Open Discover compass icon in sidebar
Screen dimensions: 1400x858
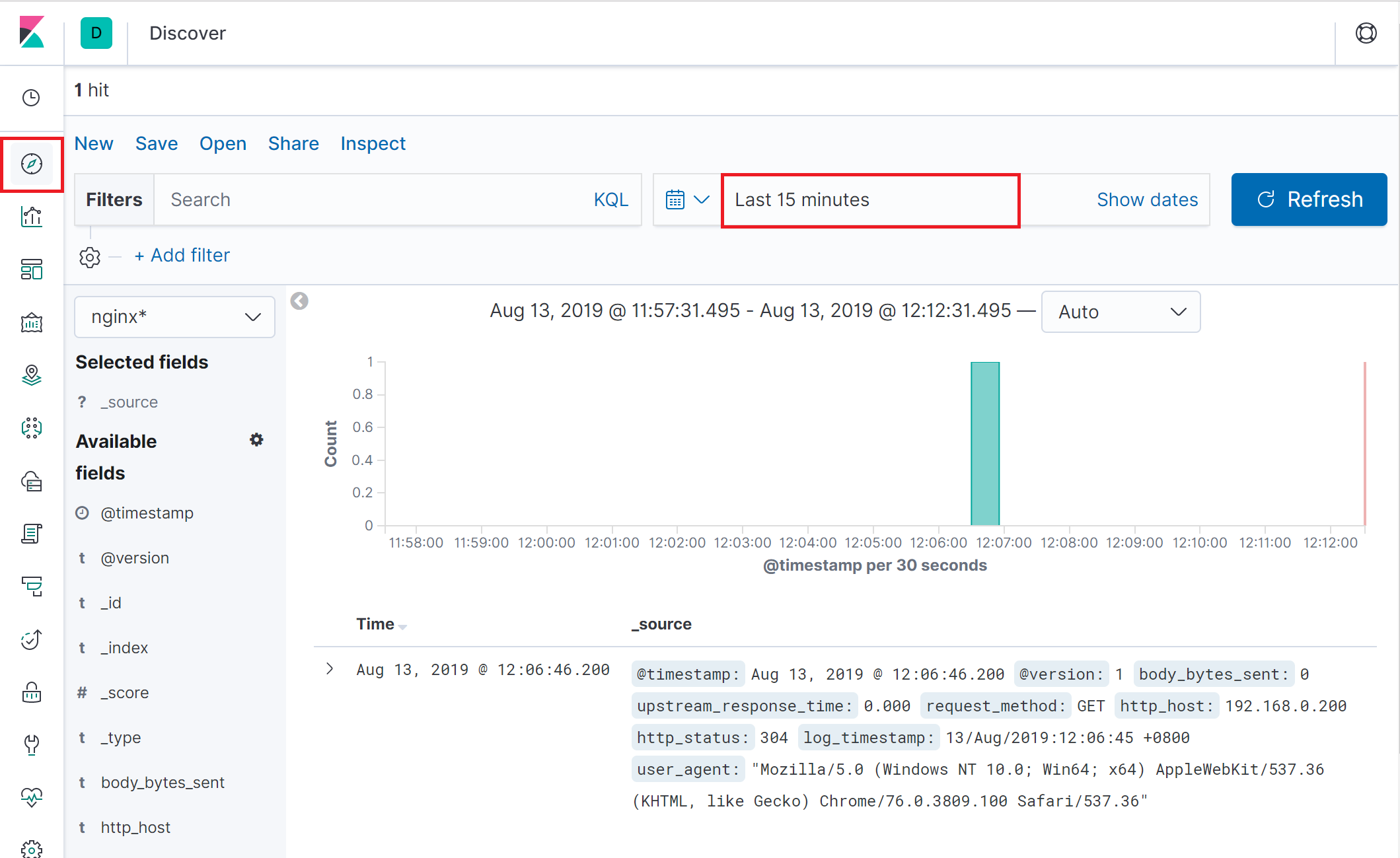pos(32,164)
